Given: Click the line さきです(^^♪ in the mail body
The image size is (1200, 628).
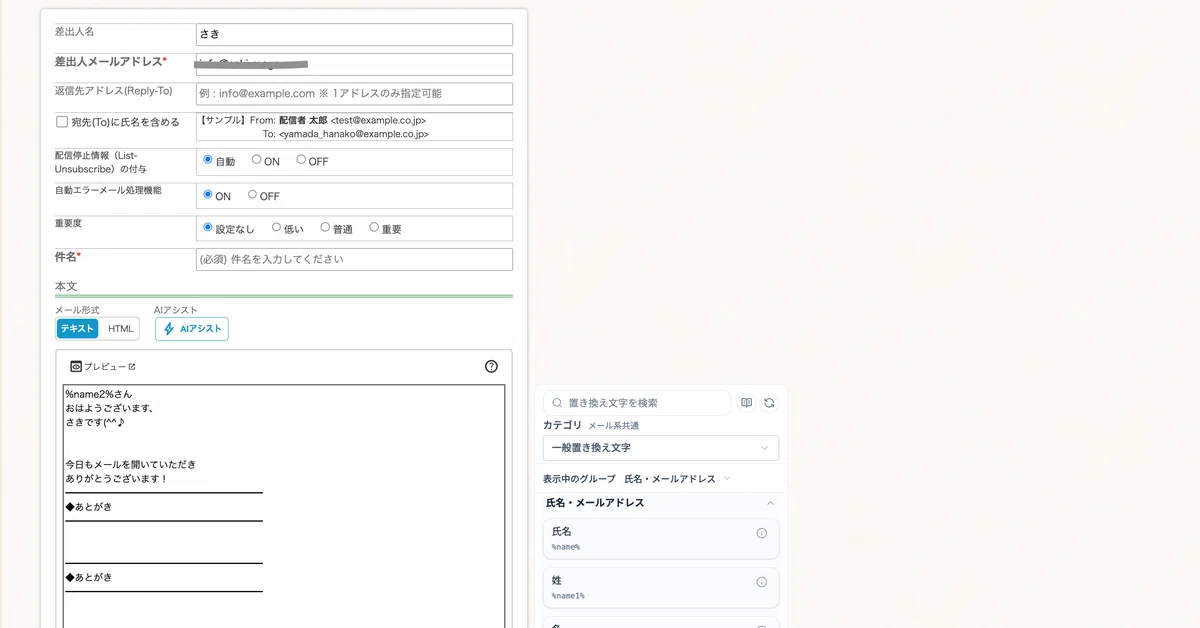Looking at the screenshot, I should pos(95,422).
